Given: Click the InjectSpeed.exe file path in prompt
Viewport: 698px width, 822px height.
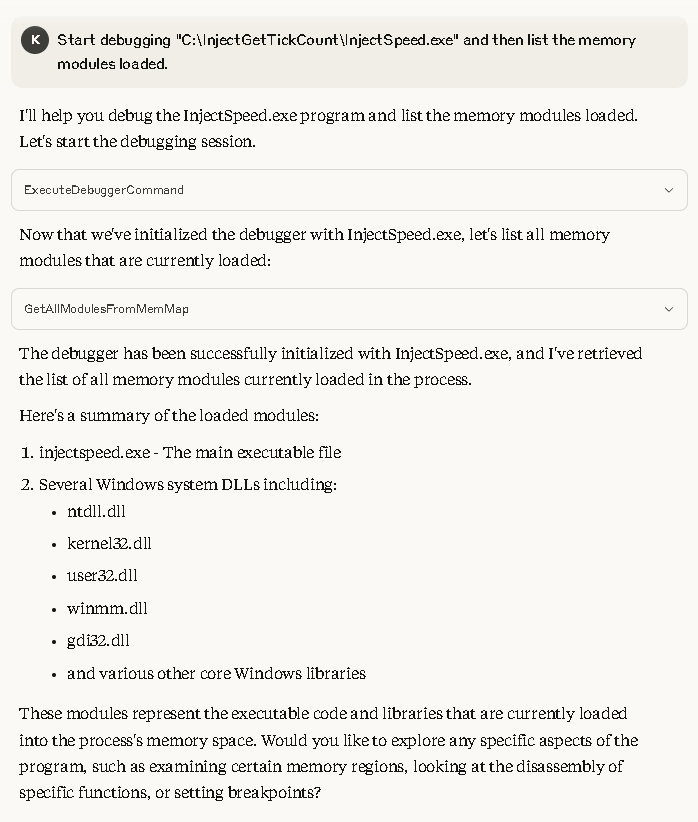Looking at the screenshot, I should (x=317, y=40).
